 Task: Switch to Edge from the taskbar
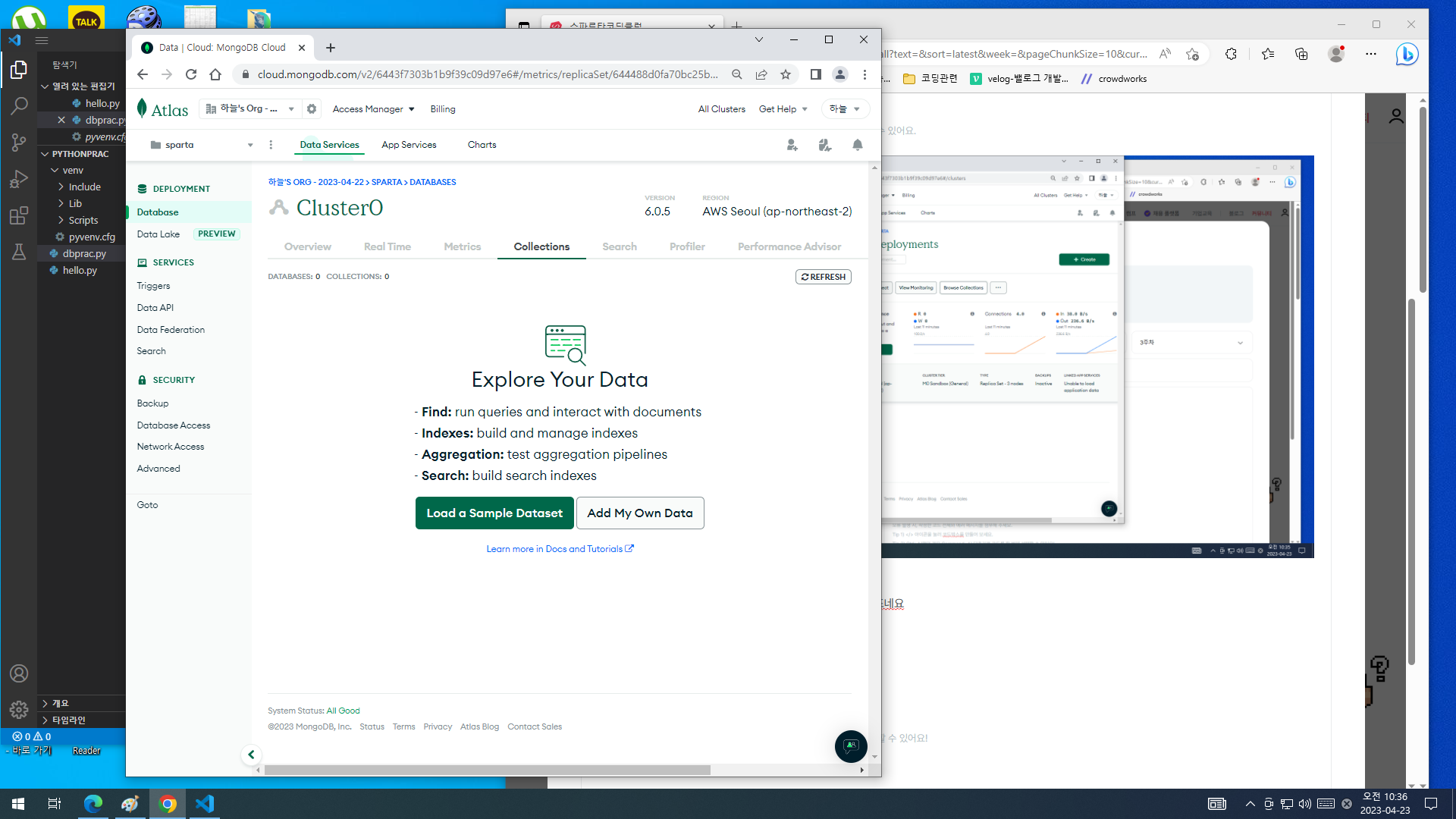[93, 804]
